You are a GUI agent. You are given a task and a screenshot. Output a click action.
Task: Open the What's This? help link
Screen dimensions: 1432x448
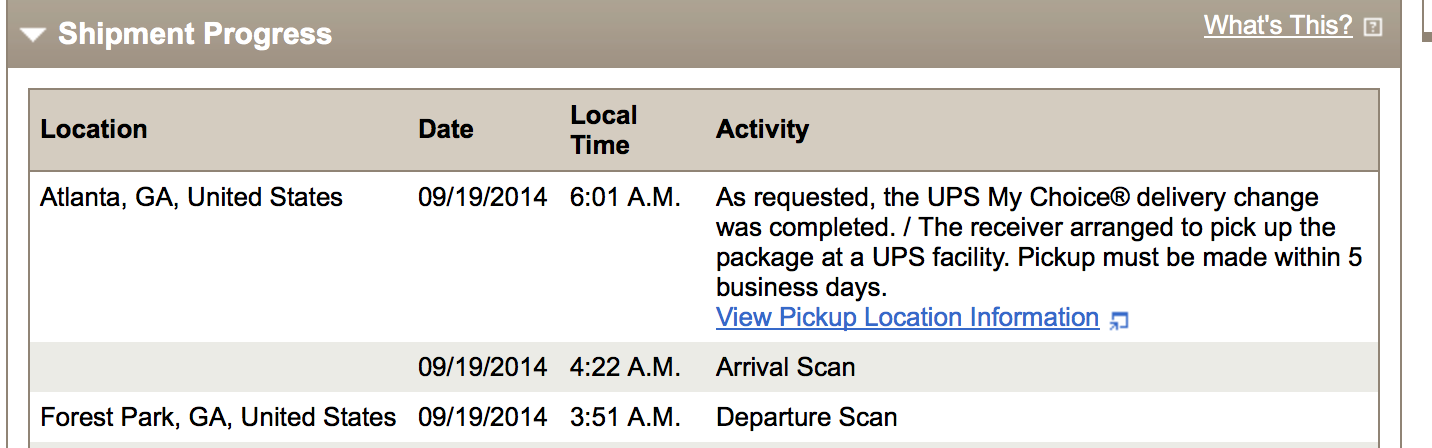[x=1277, y=26]
